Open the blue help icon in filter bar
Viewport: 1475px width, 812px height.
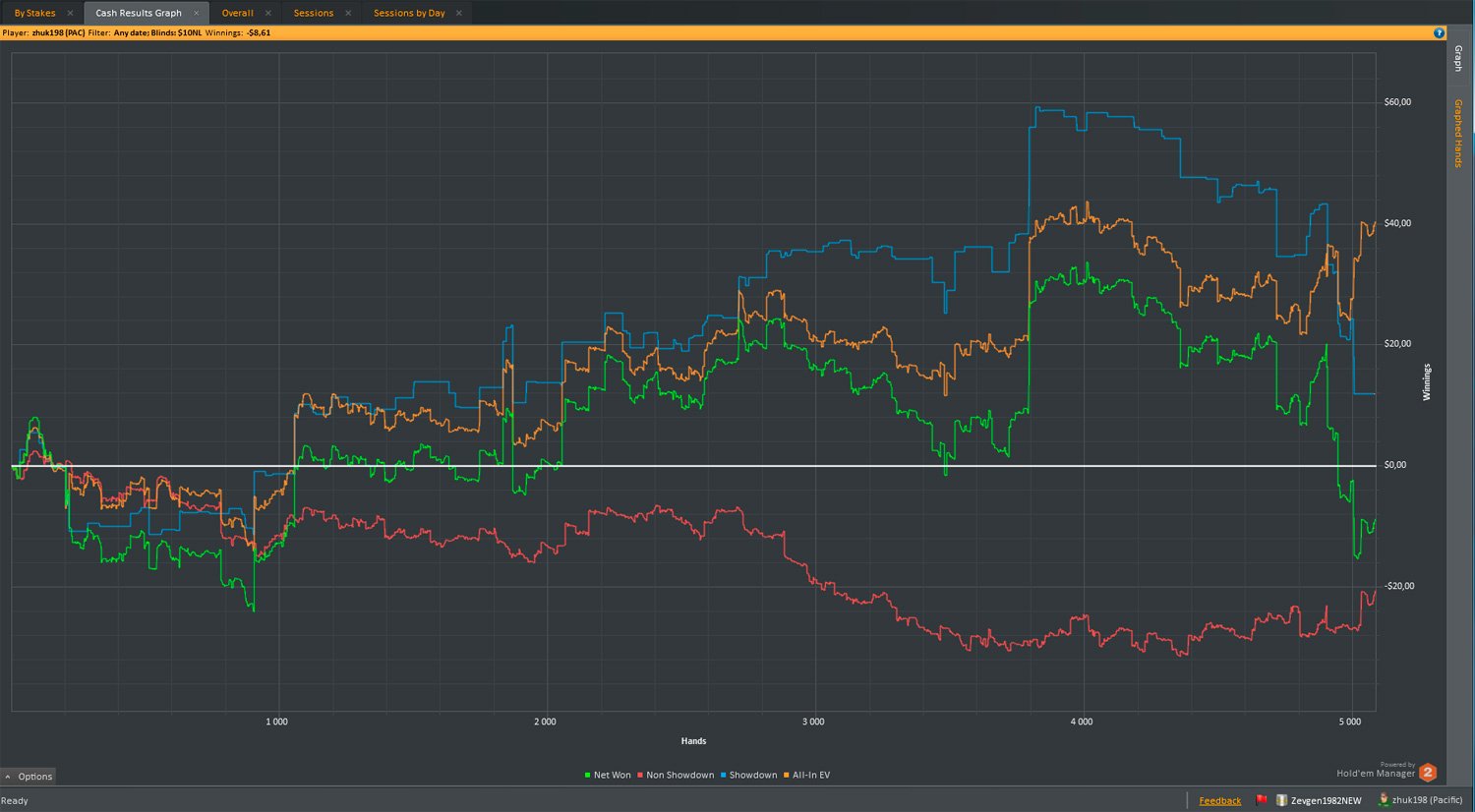tap(1440, 32)
